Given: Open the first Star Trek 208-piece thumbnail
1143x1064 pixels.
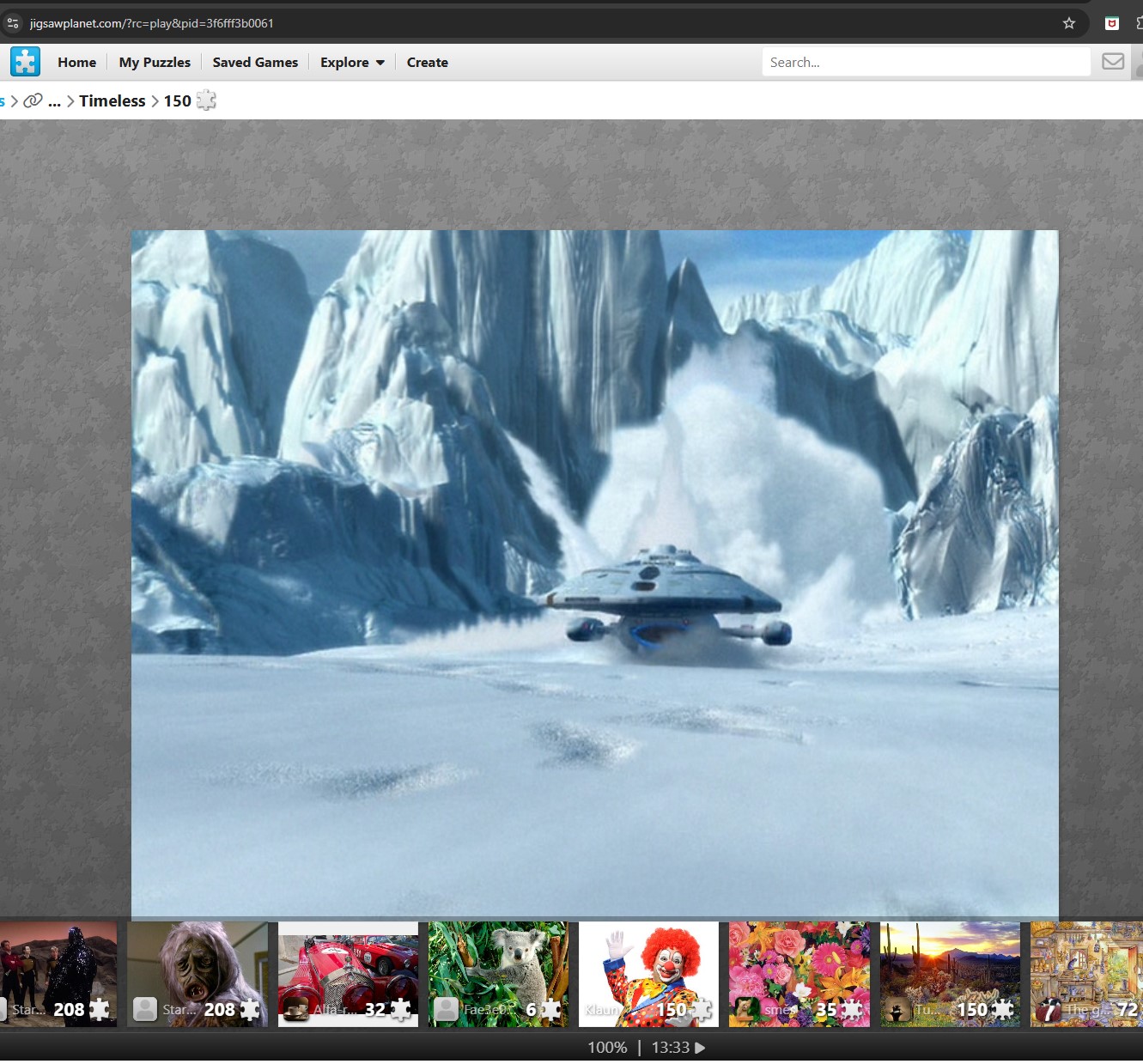Looking at the screenshot, I should (x=58, y=974).
